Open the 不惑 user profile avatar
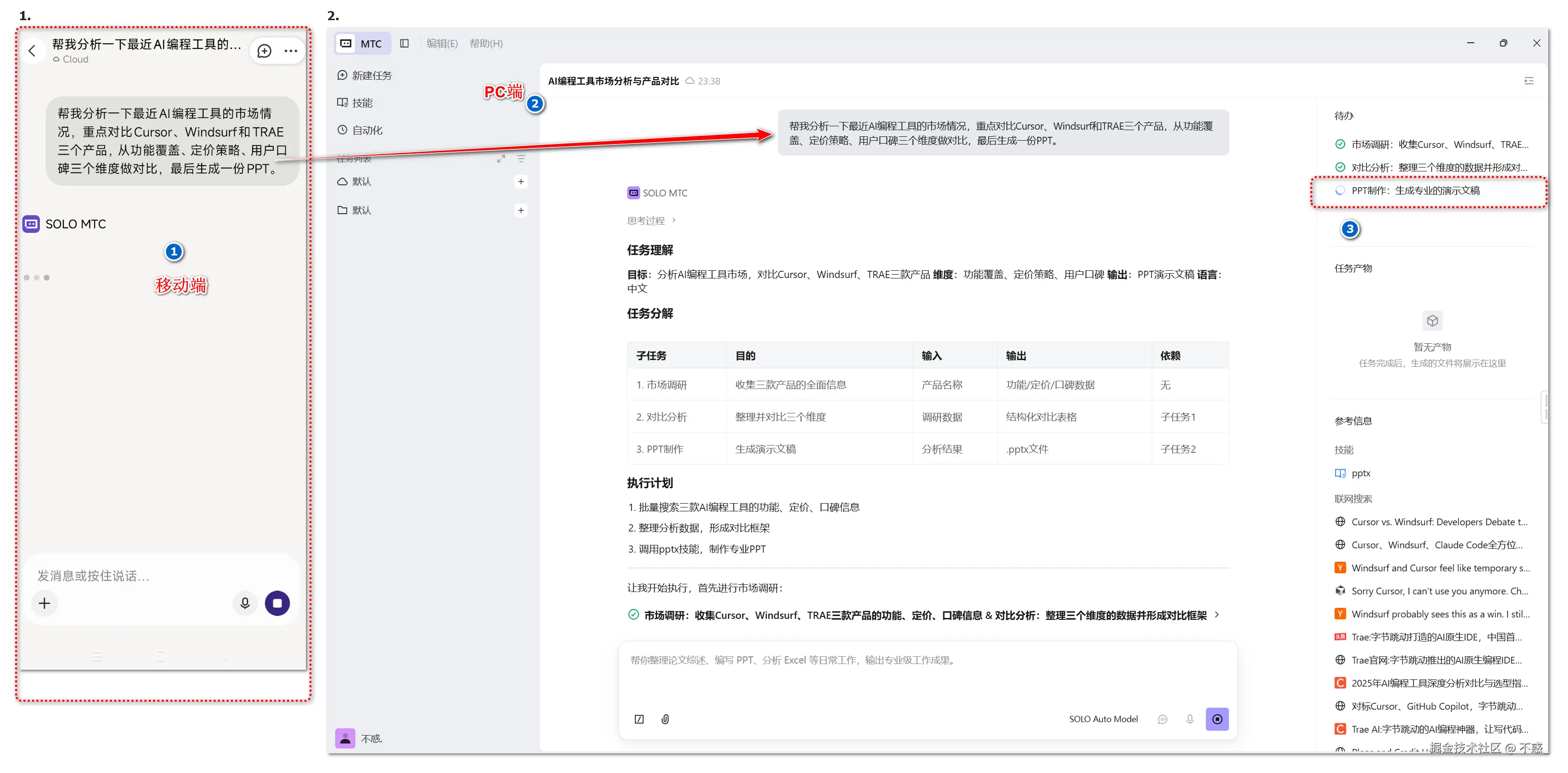Viewport: 1568px width, 773px height. point(345,738)
